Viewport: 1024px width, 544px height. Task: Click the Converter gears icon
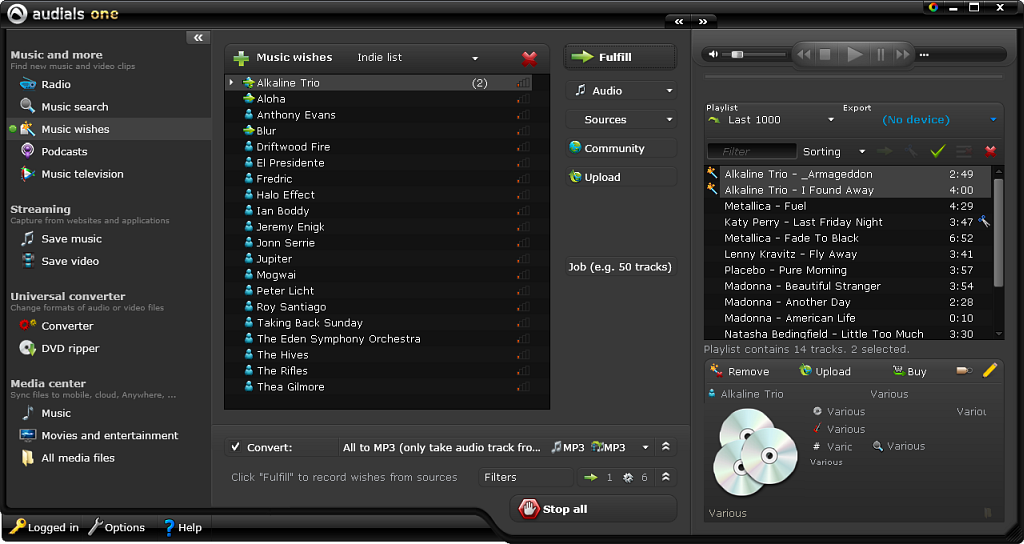[27, 325]
